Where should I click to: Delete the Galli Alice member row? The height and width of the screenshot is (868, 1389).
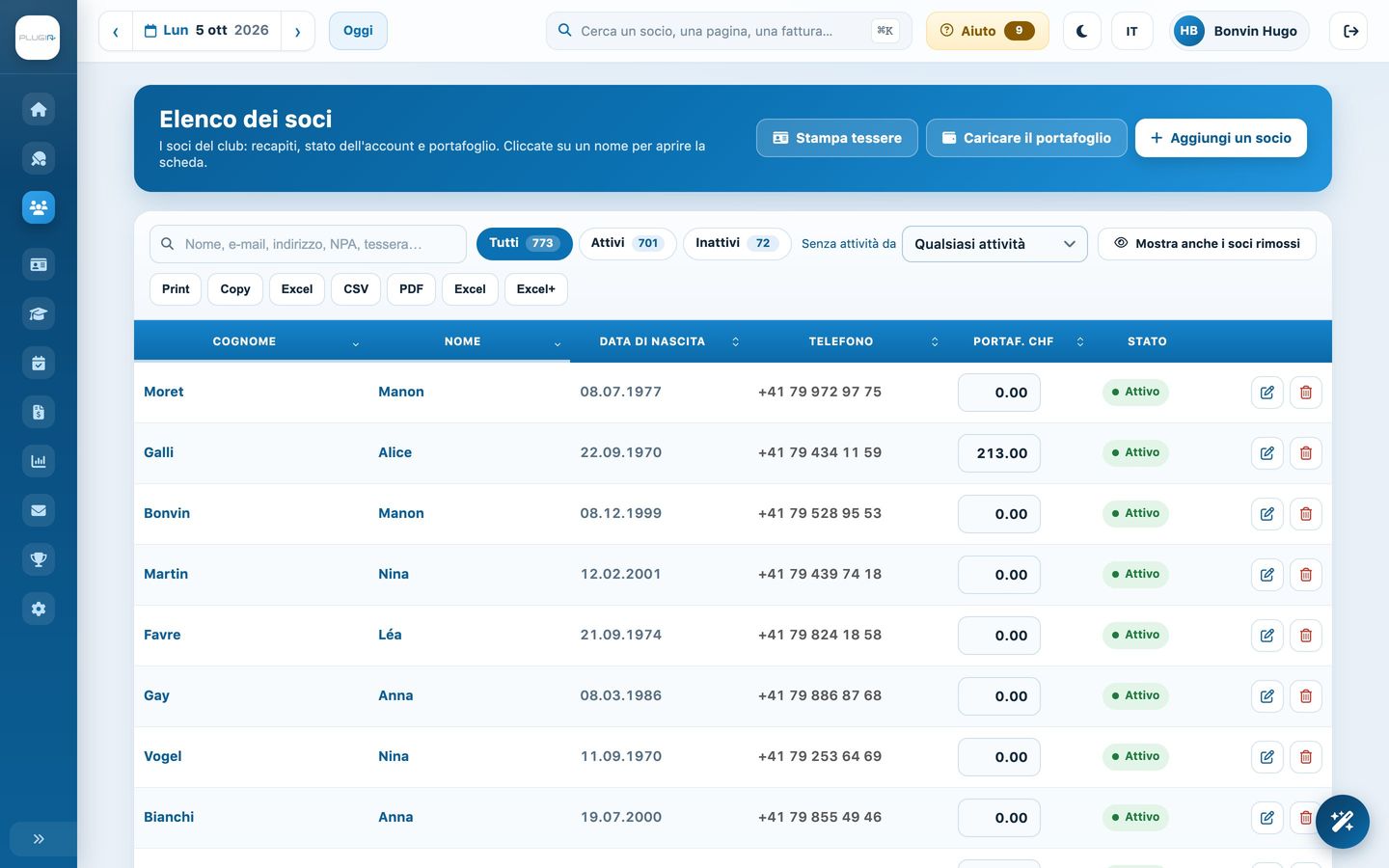pos(1306,453)
